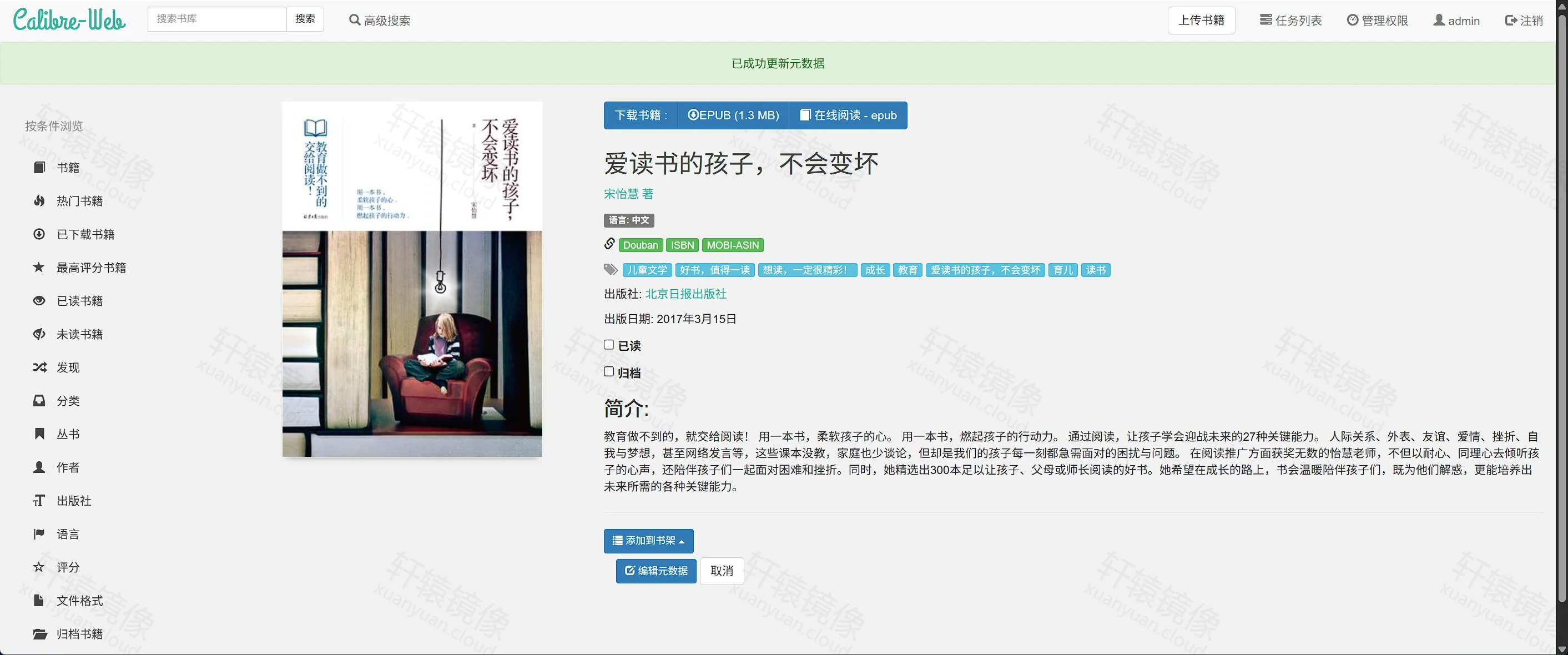Click the bookmark icon beside 丛书
The image size is (1568, 655).
[39, 434]
